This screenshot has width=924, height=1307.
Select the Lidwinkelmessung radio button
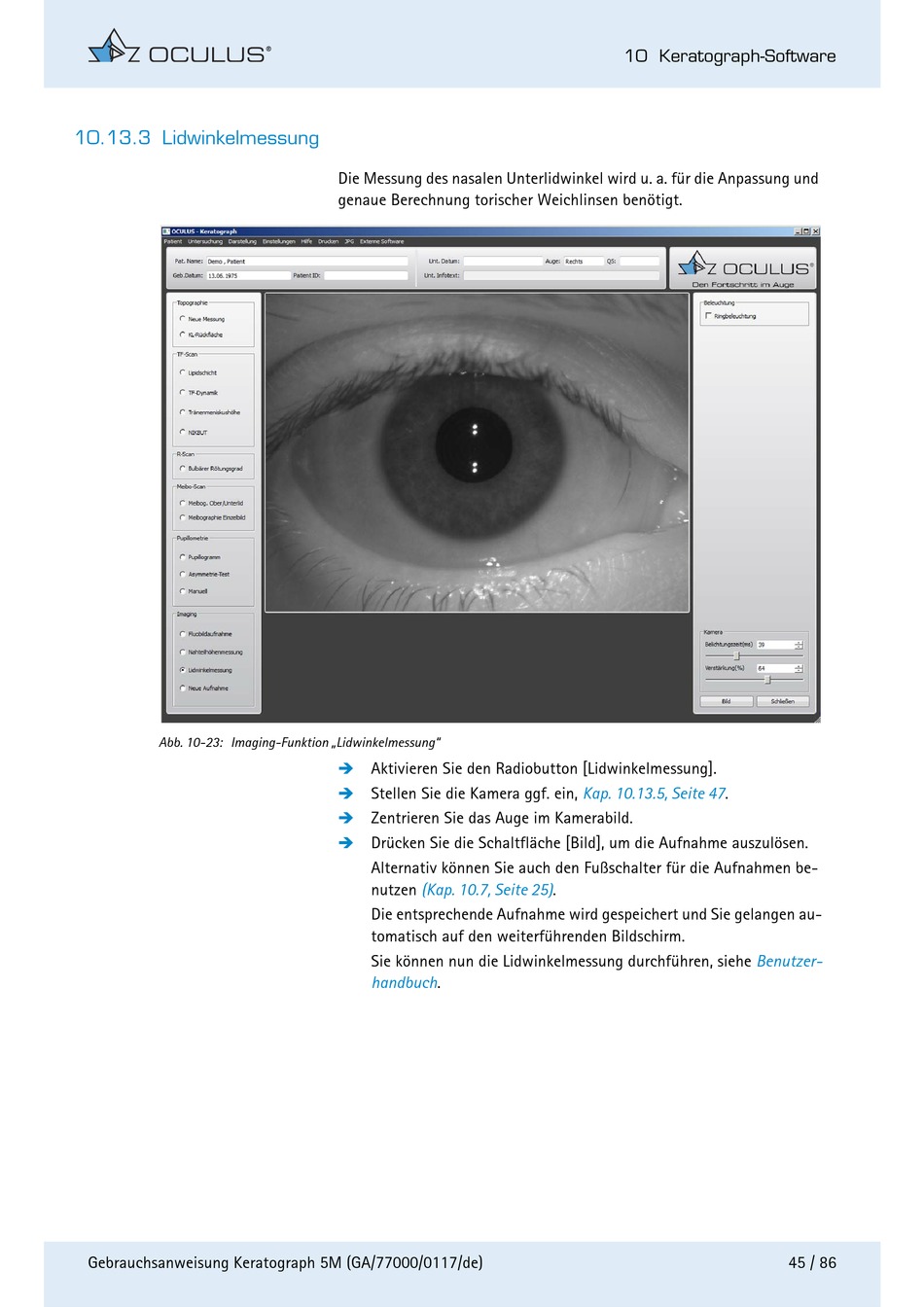pyautogui.click(x=182, y=670)
